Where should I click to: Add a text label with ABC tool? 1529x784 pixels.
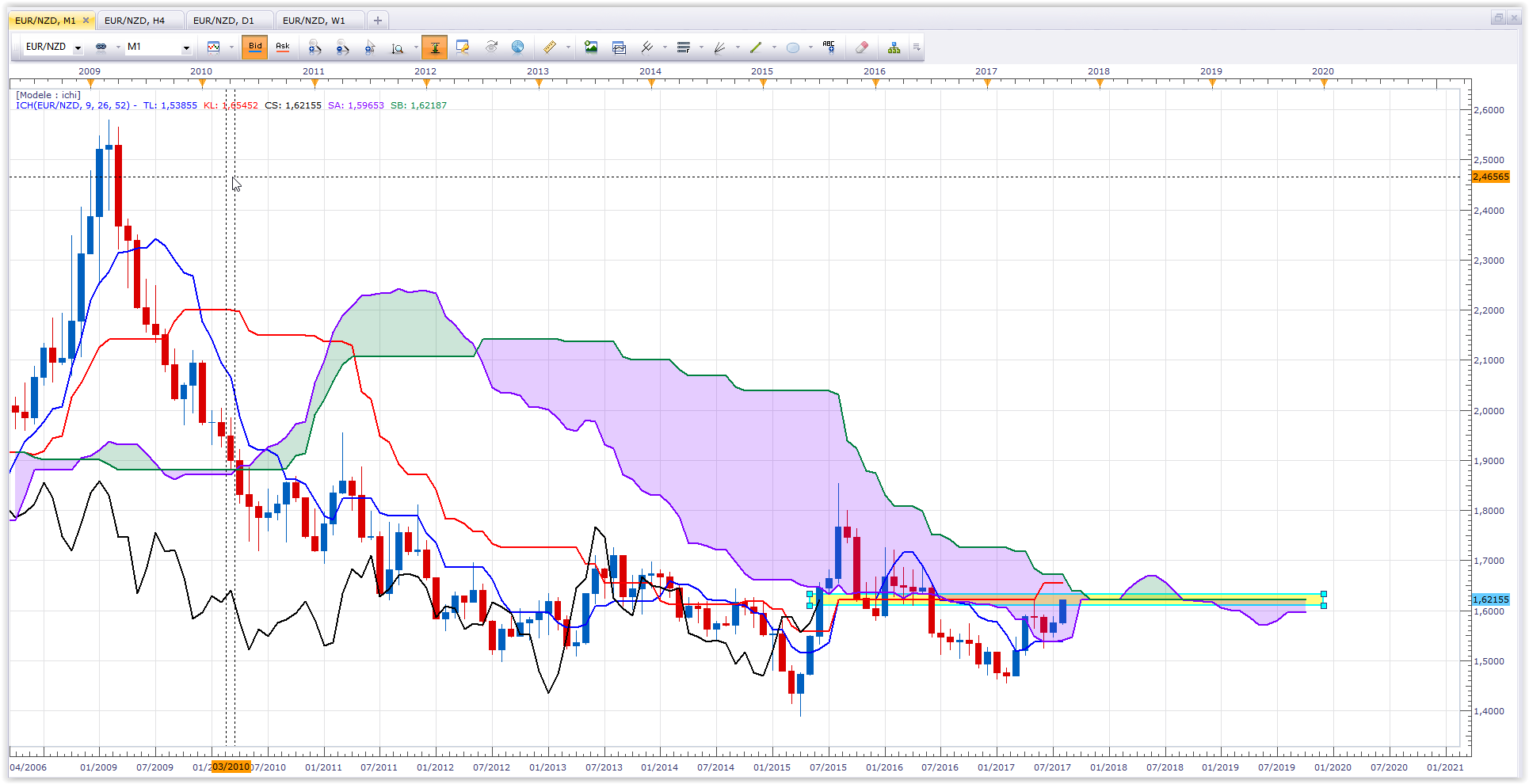(x=829, y=47)
